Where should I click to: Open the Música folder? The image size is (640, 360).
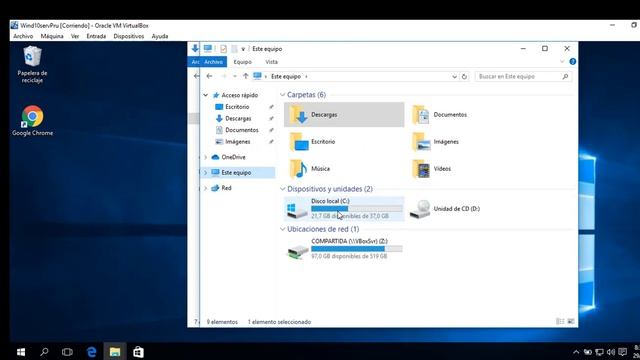(310, 169)
